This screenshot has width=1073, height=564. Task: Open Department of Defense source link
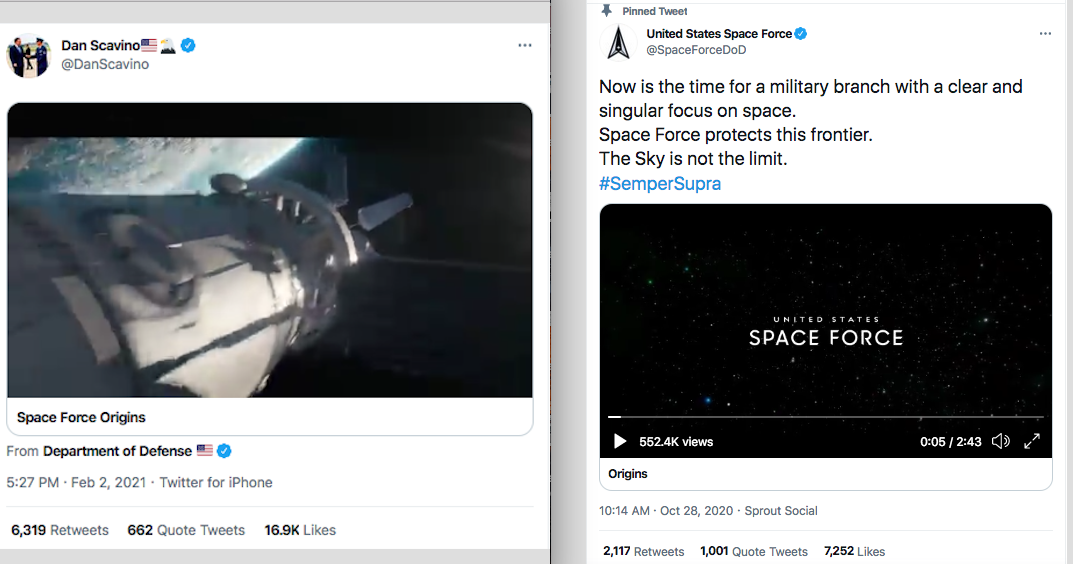click(117, 451)
